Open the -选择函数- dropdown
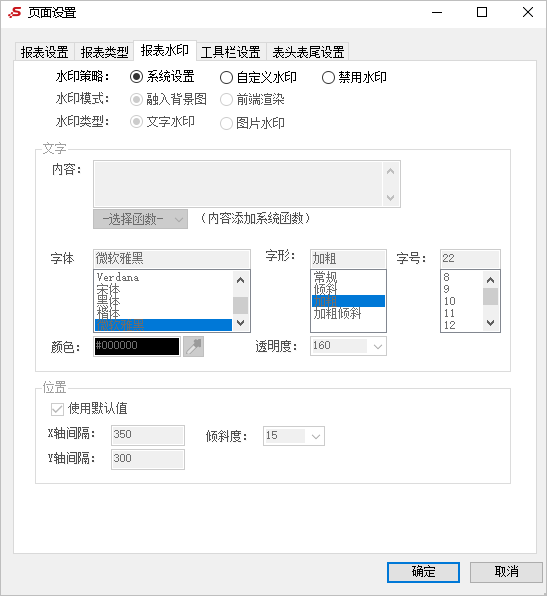This screenshot has height=596, width=547. click(140, 219)
